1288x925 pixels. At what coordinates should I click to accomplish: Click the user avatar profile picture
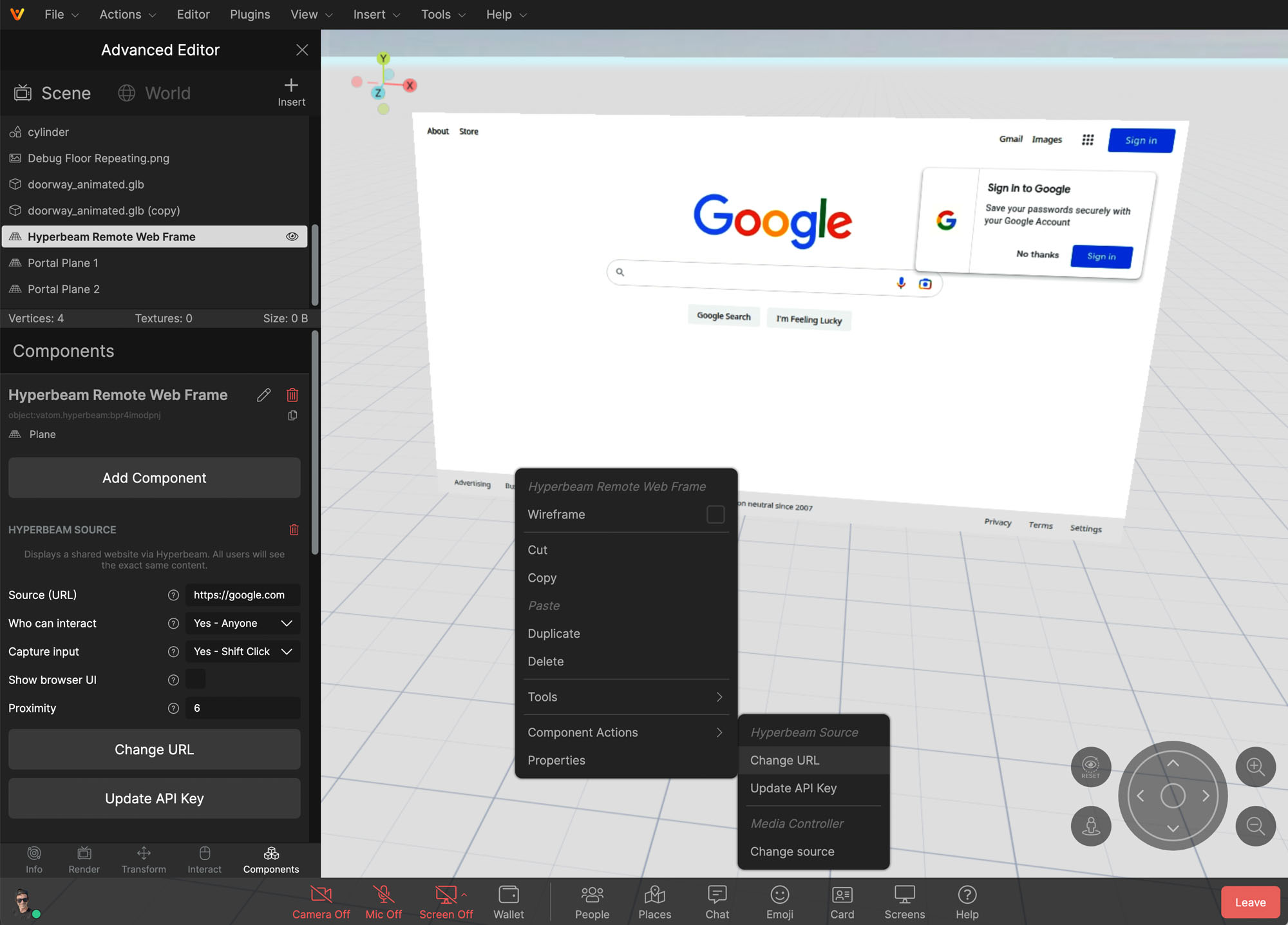point(23,902)
